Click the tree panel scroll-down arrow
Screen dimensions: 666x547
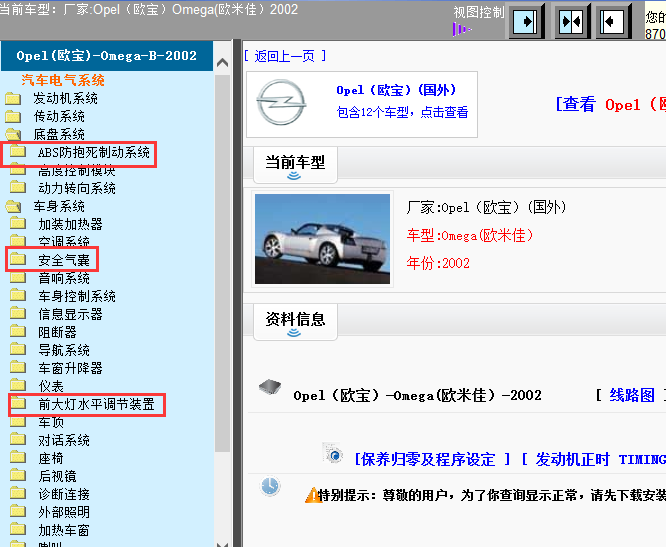click(x=223, y=543)
